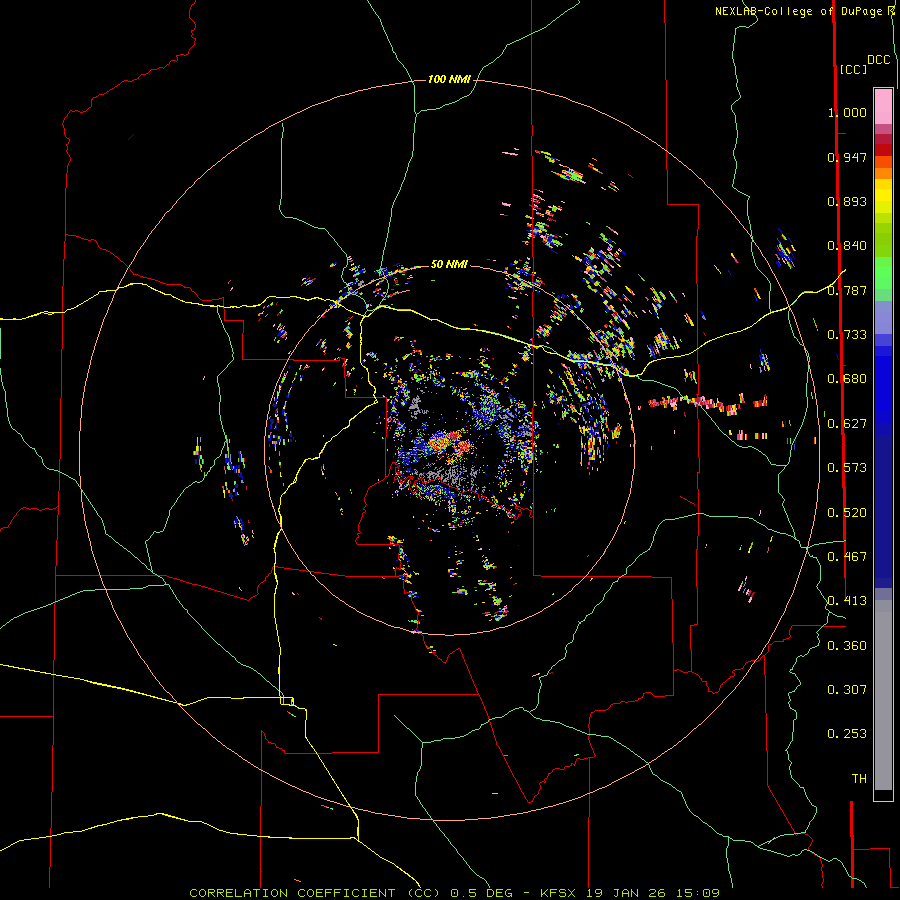Screen dimensions: 900x900
Task: Click the 0.307 legend value
Action: click(x=847, y=690)
